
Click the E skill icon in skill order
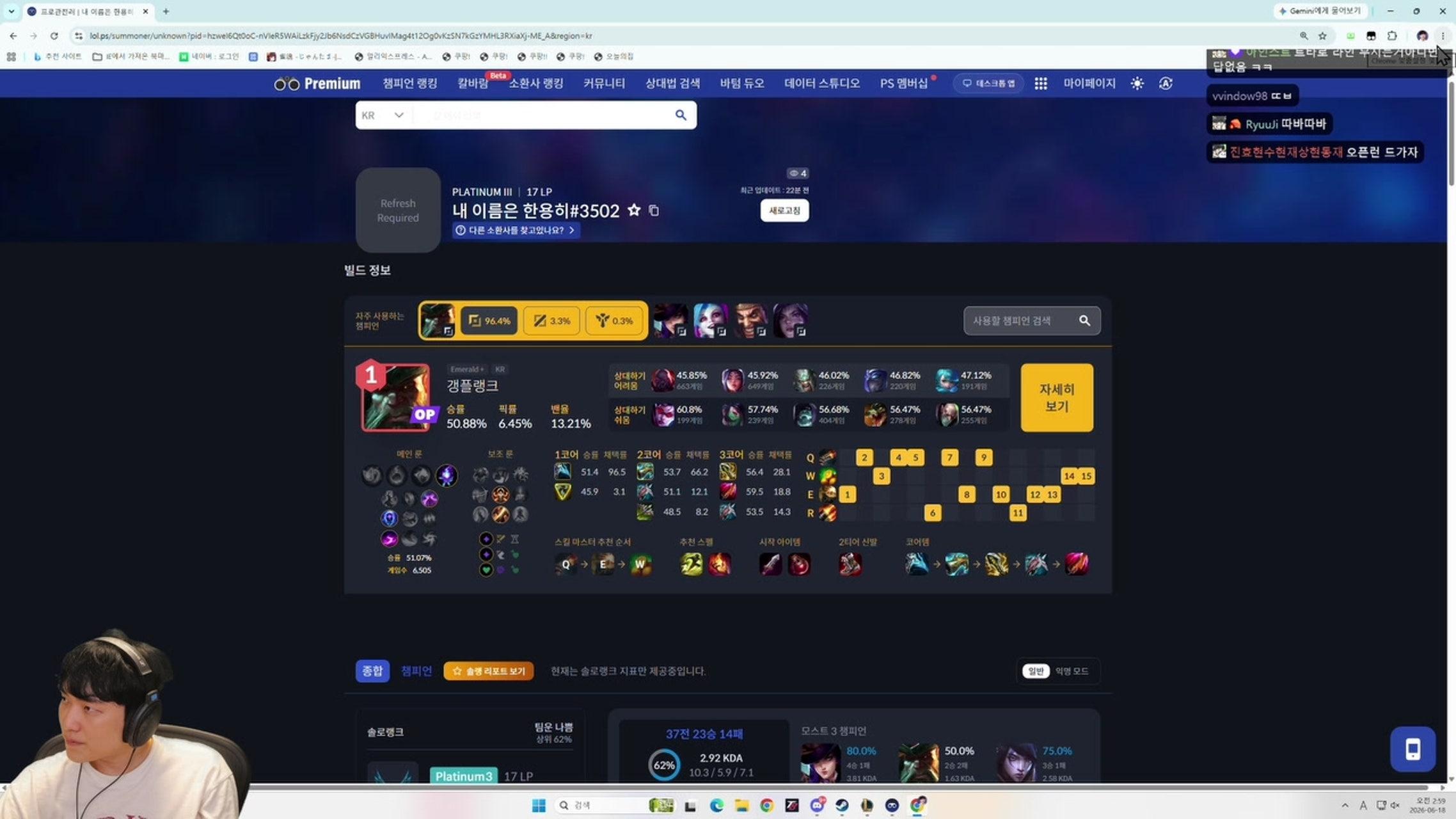[x=827, y=494]
